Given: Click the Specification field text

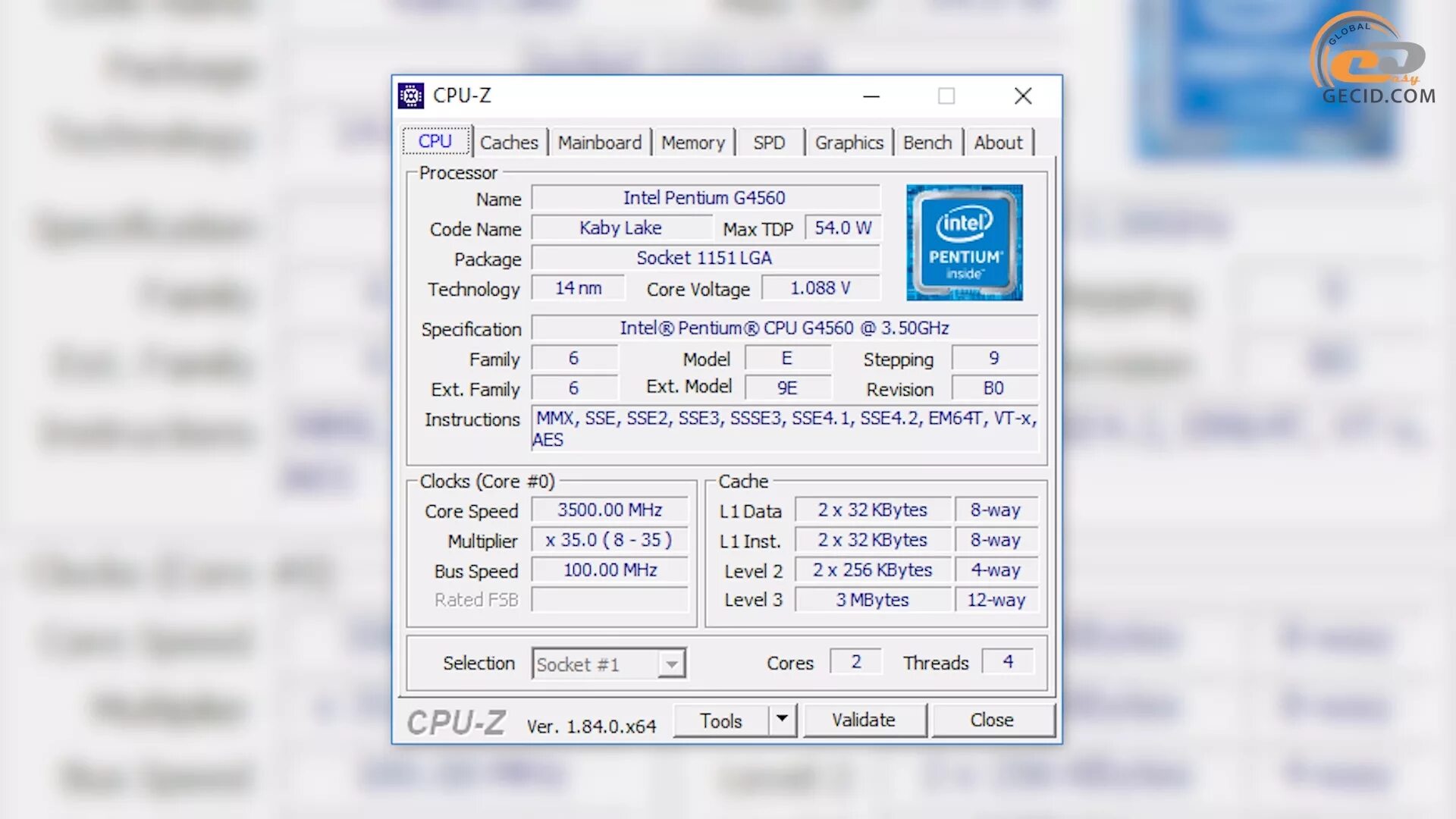Looking at the screenshot, I should pyautogui.click(x=784, y=328).
